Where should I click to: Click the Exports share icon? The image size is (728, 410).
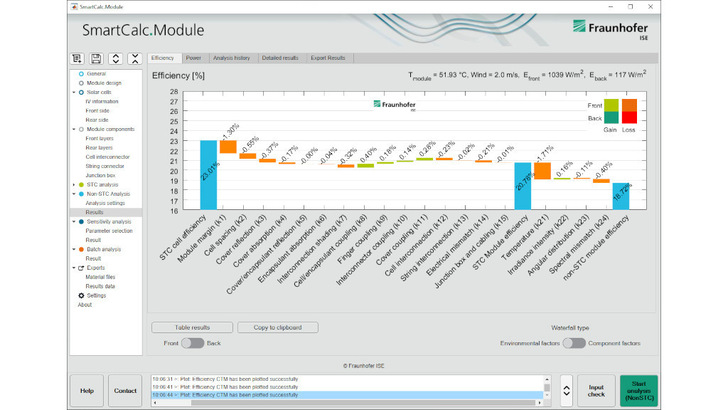coord(81,268)
